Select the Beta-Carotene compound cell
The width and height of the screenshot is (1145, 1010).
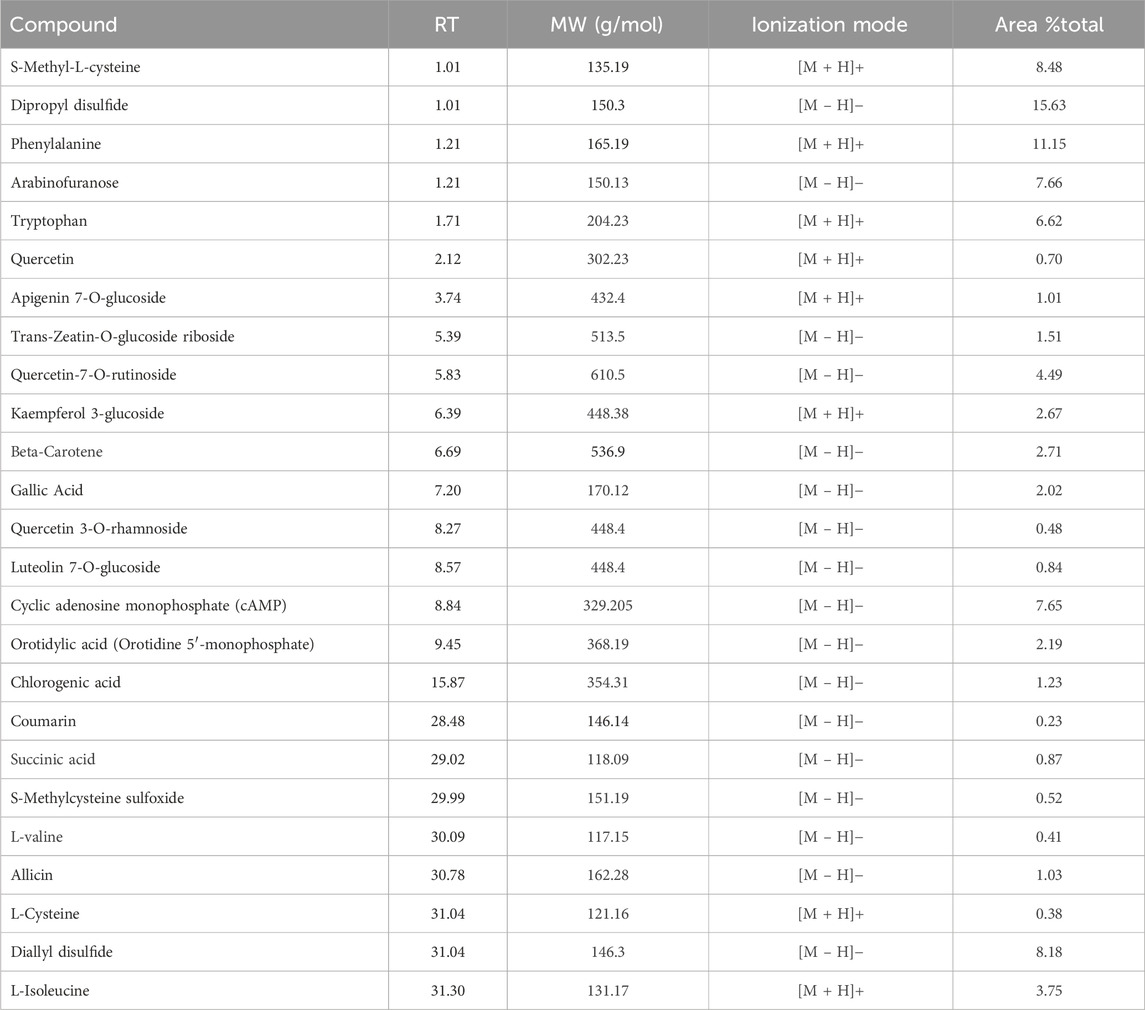[x=58, y=452]
